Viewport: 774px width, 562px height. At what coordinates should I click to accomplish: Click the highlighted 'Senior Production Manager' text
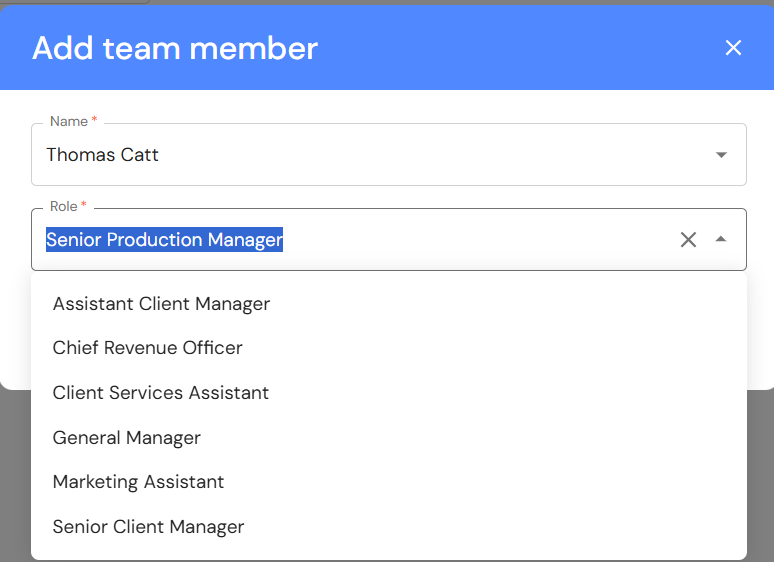tap(165, 240)
